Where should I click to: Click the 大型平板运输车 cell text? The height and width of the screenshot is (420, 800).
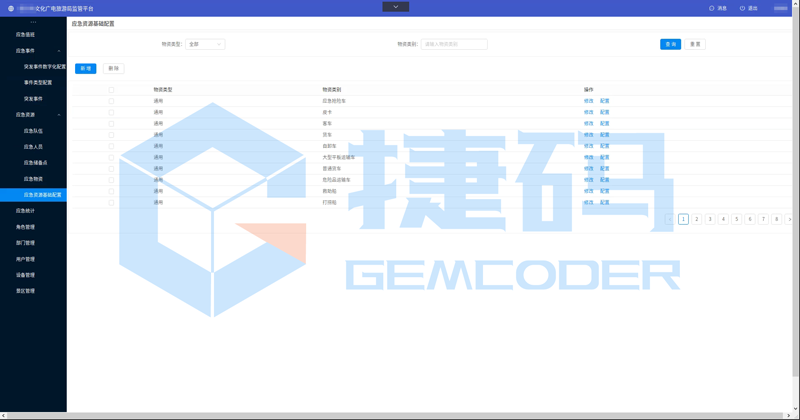[x=339, y=157]
